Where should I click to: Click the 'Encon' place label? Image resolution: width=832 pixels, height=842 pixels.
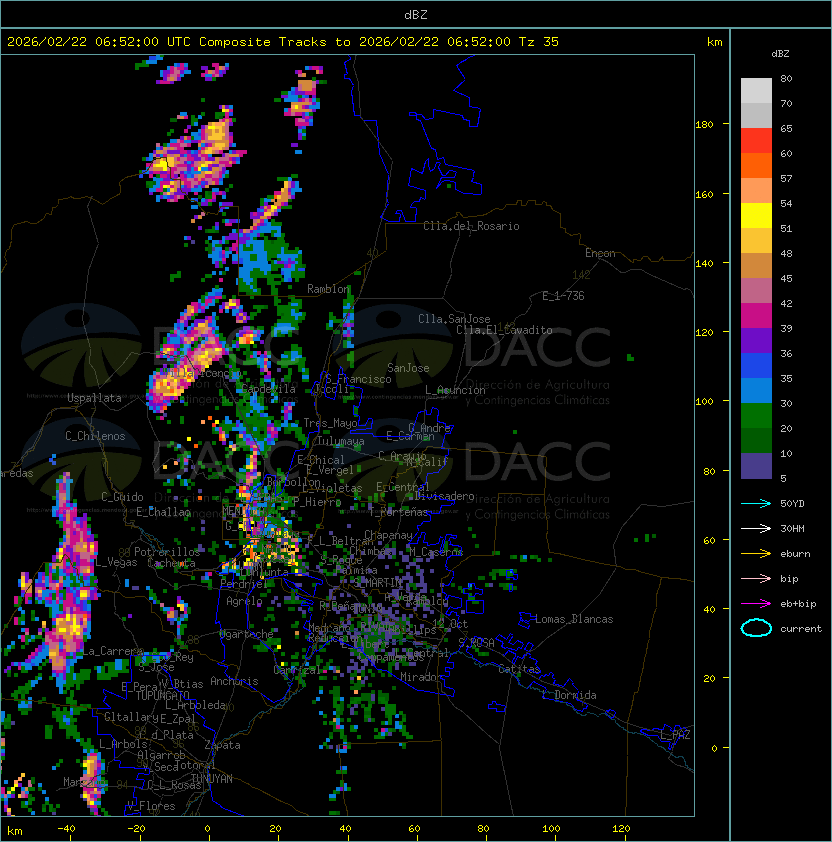click(x=600, y=253)
